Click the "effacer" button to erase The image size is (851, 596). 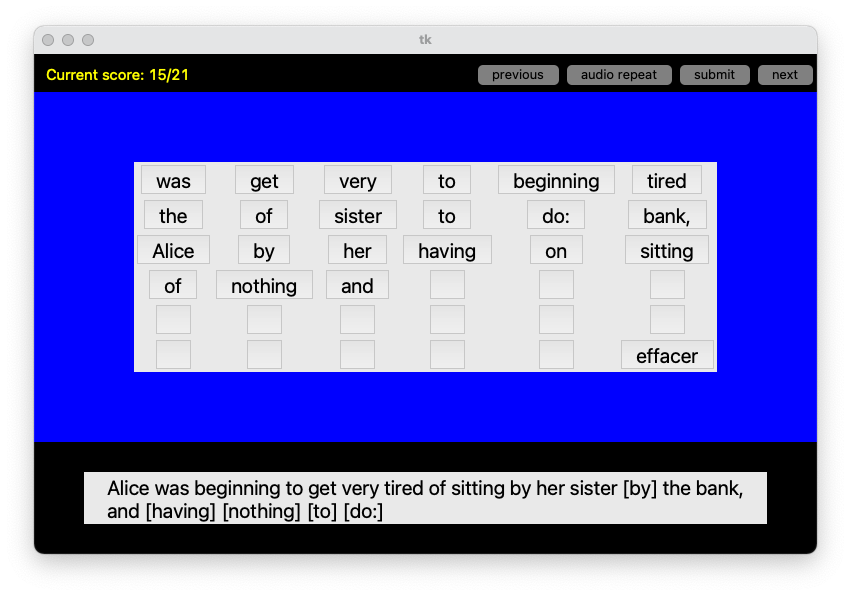(x=667, y=354)
